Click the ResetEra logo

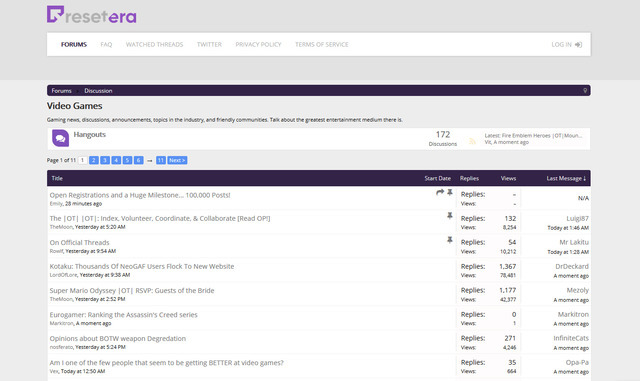91,15
